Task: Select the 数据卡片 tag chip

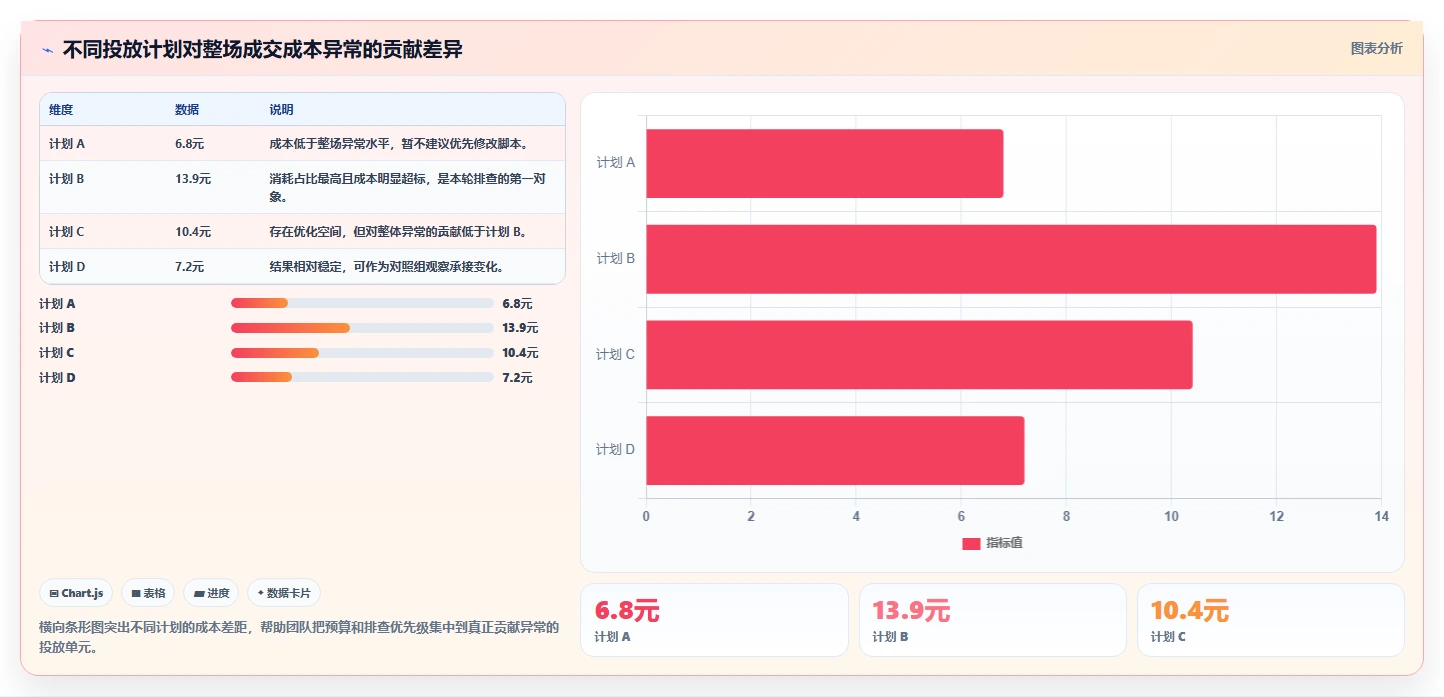Action: click(x=284, y=593)
